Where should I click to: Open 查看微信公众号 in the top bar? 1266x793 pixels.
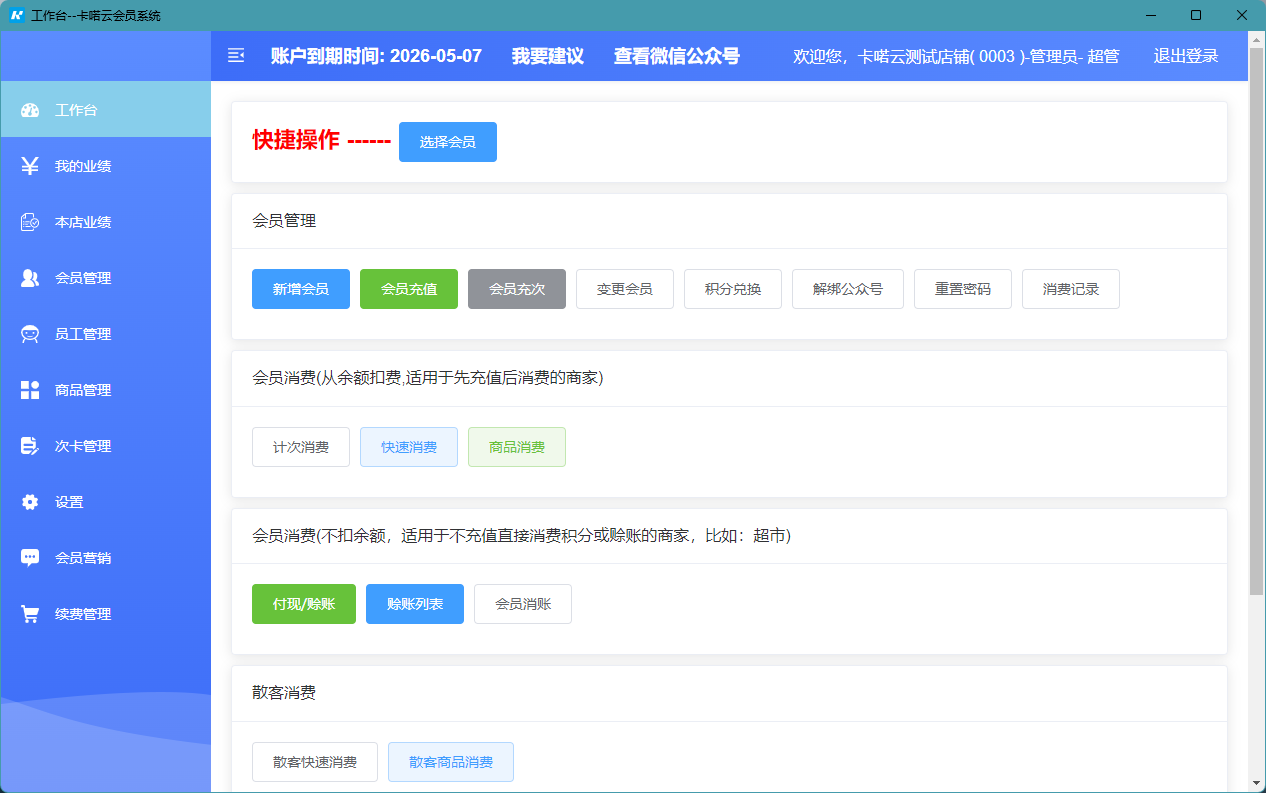(x=676, y=56)
